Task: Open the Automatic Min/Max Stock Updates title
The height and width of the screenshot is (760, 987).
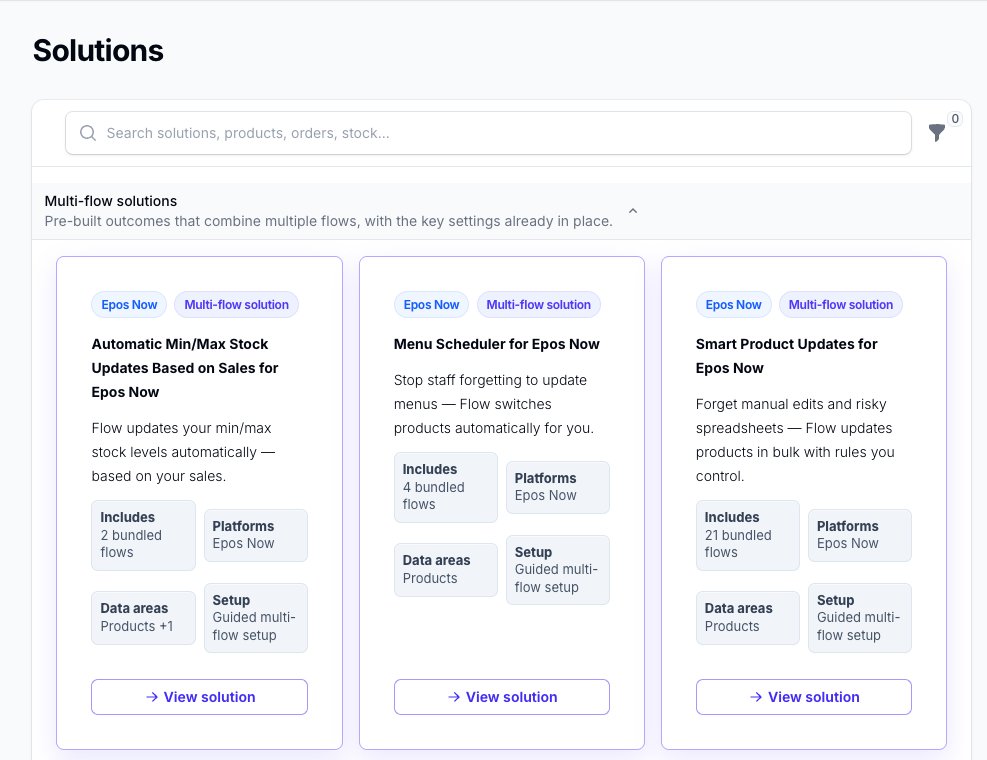Action: 184,368
